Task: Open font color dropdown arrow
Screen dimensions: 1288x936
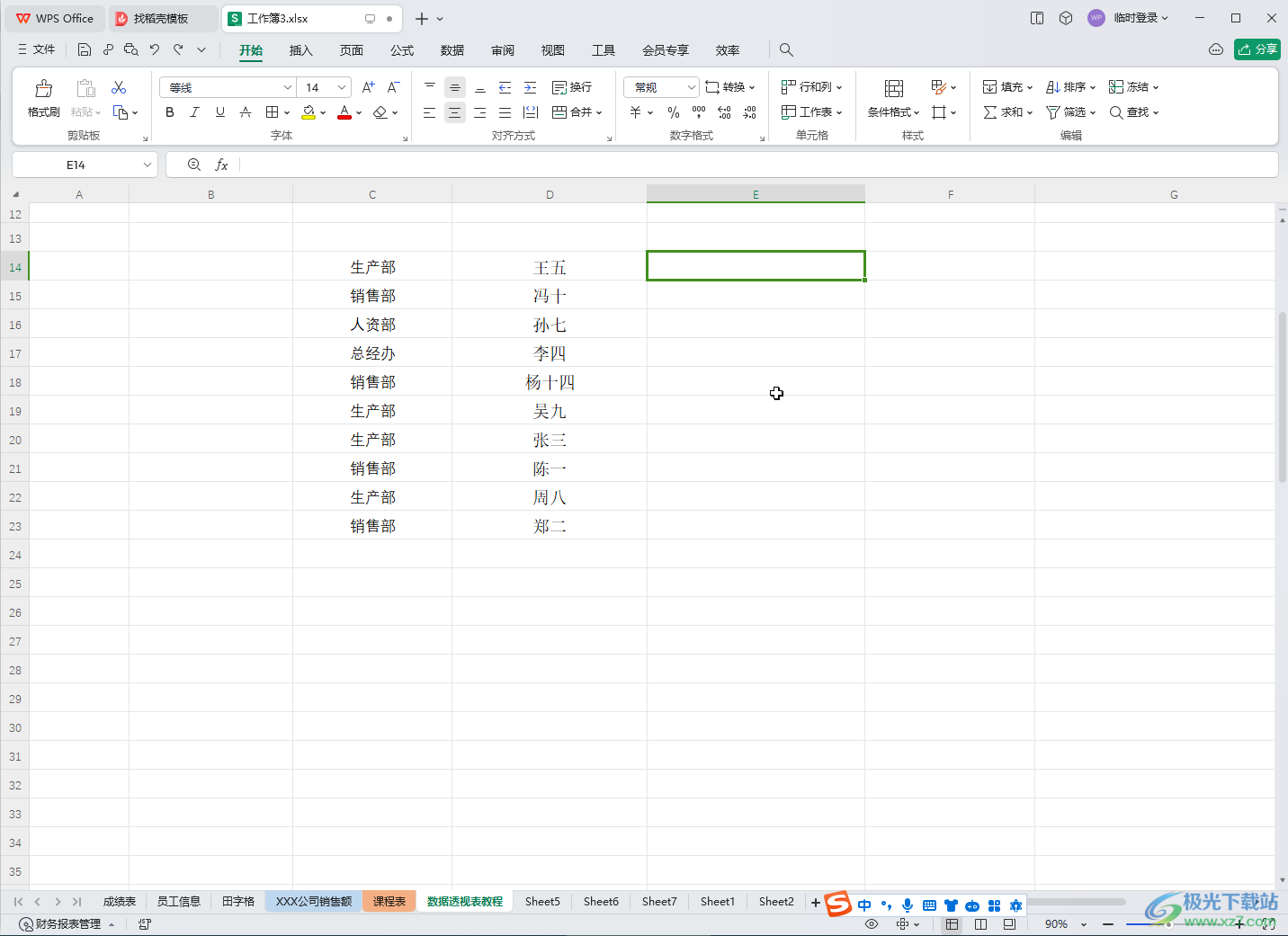Action: 359,113
